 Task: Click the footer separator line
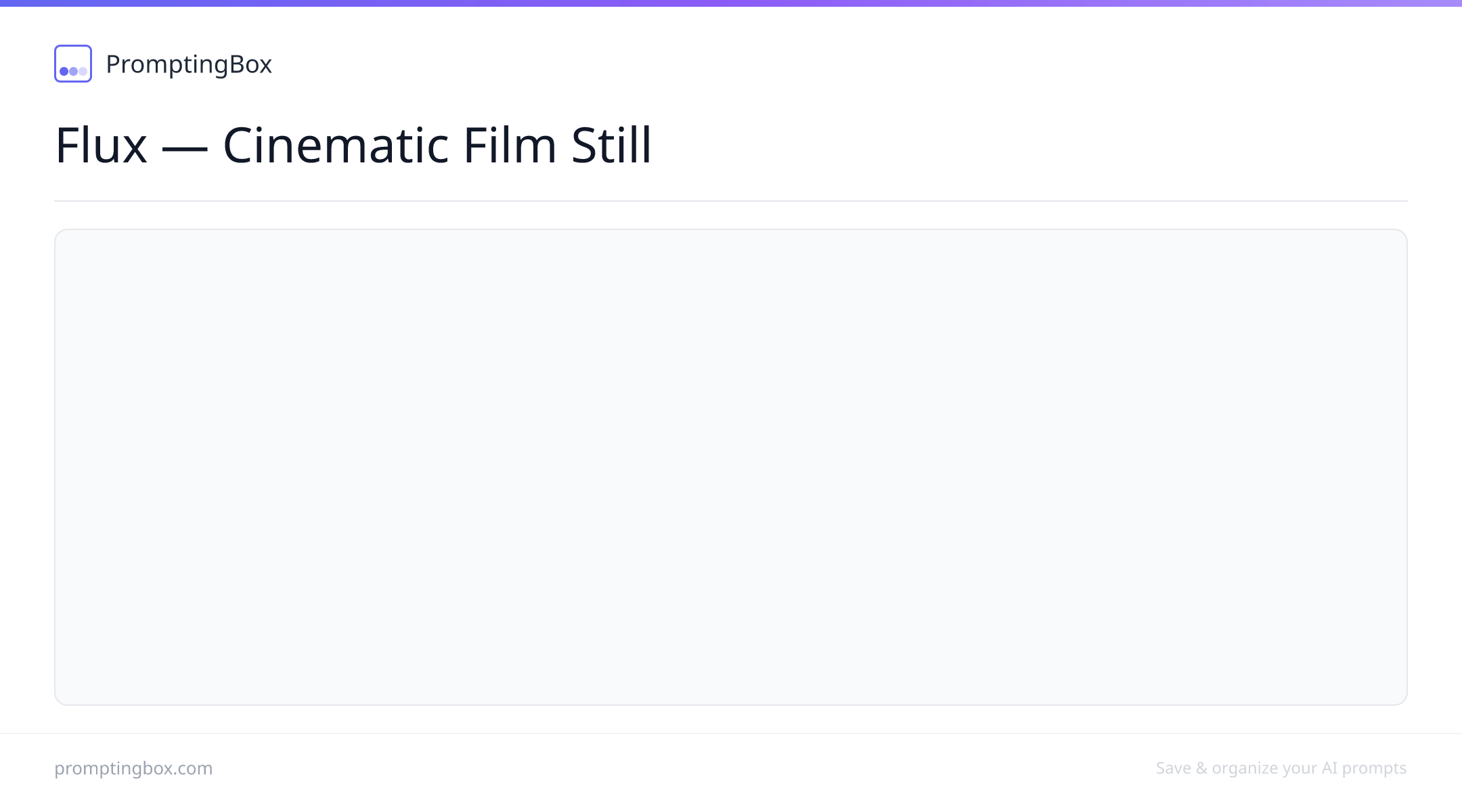coord(731,734)
